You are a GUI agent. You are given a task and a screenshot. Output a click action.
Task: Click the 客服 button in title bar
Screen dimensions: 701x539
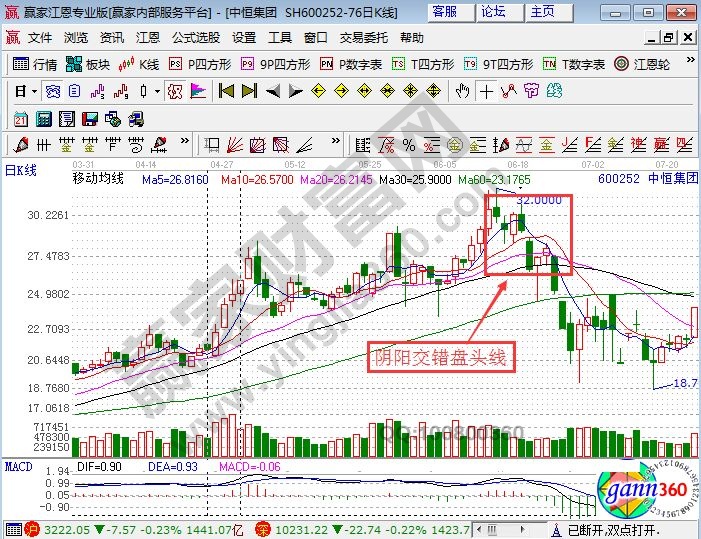(446, 12)
